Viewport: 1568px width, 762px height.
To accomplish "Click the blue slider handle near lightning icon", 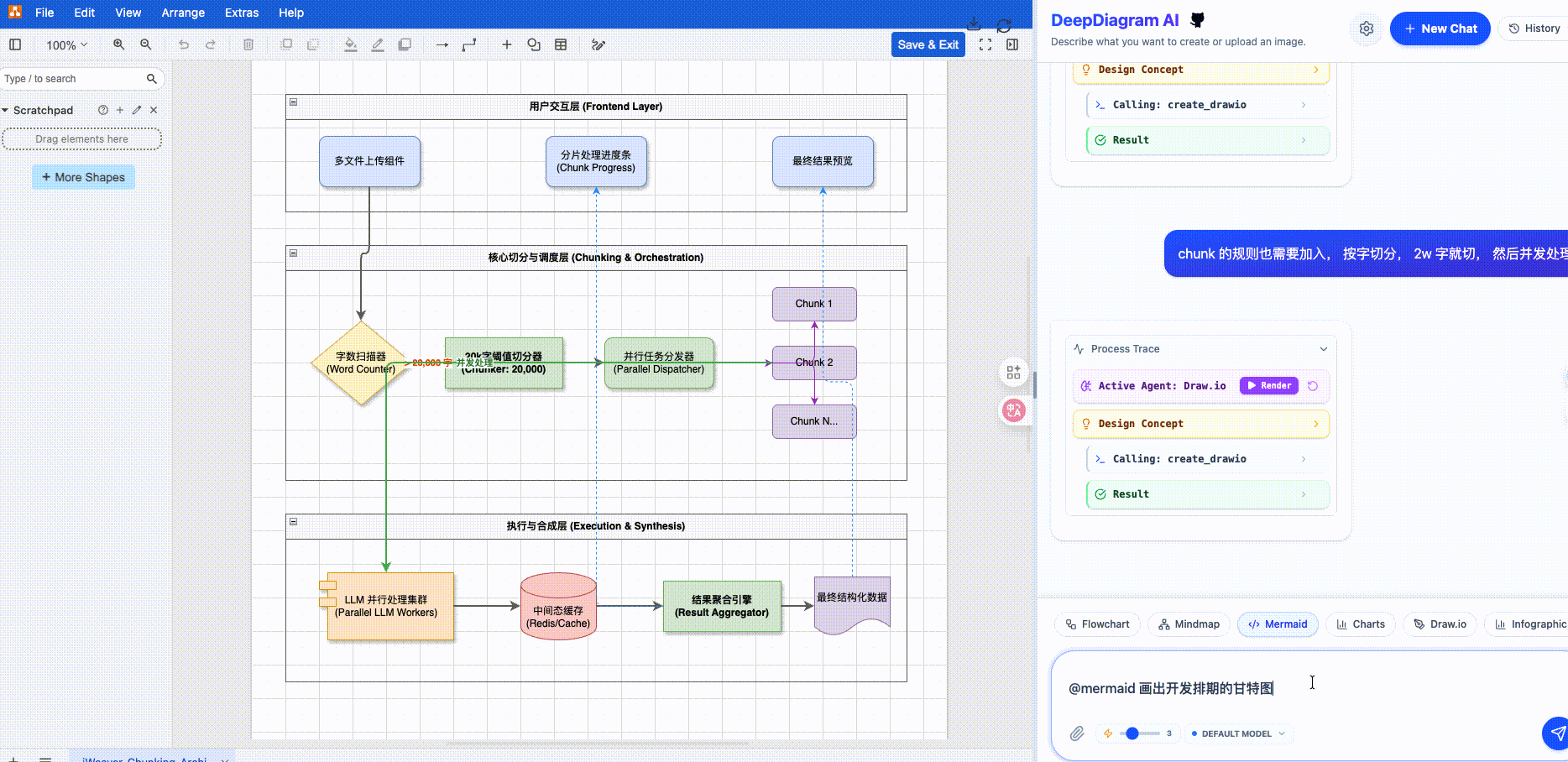I will [x=1132, y=733].
